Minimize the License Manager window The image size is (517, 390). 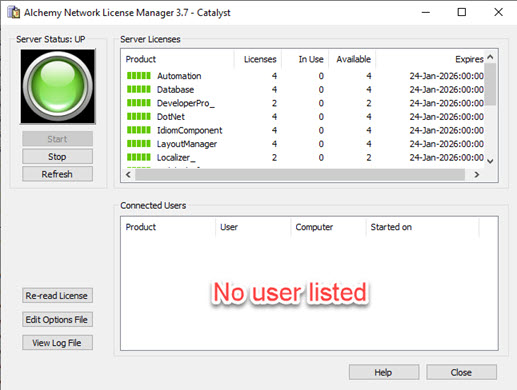tap(426, 12)
